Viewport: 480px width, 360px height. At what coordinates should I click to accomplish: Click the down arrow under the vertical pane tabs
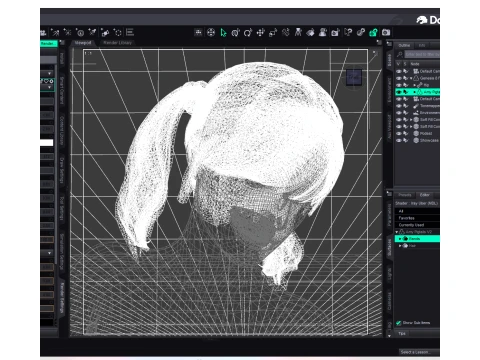click(389, 336)
